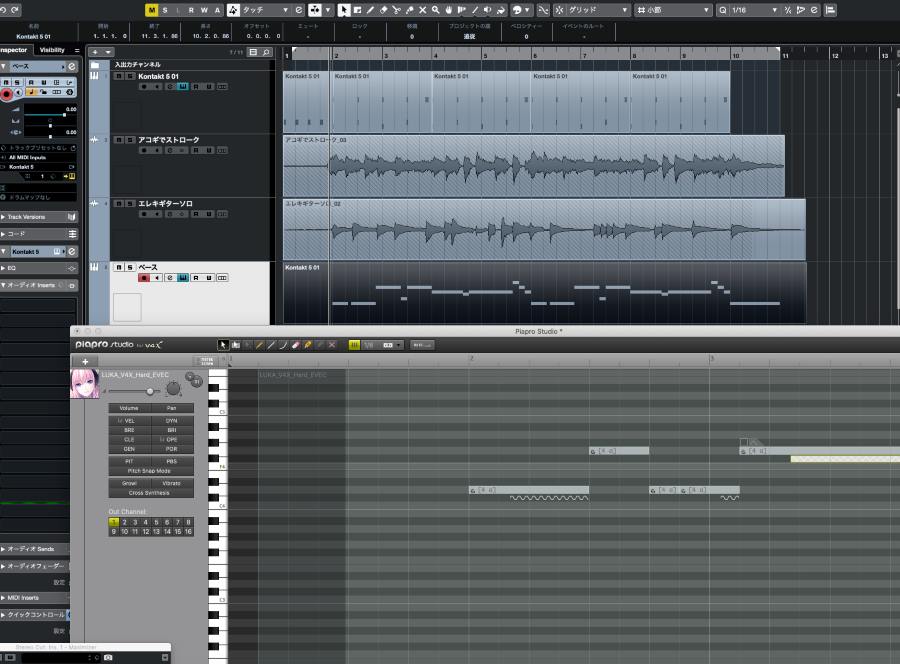Disable record arm on ベース track

144,278
